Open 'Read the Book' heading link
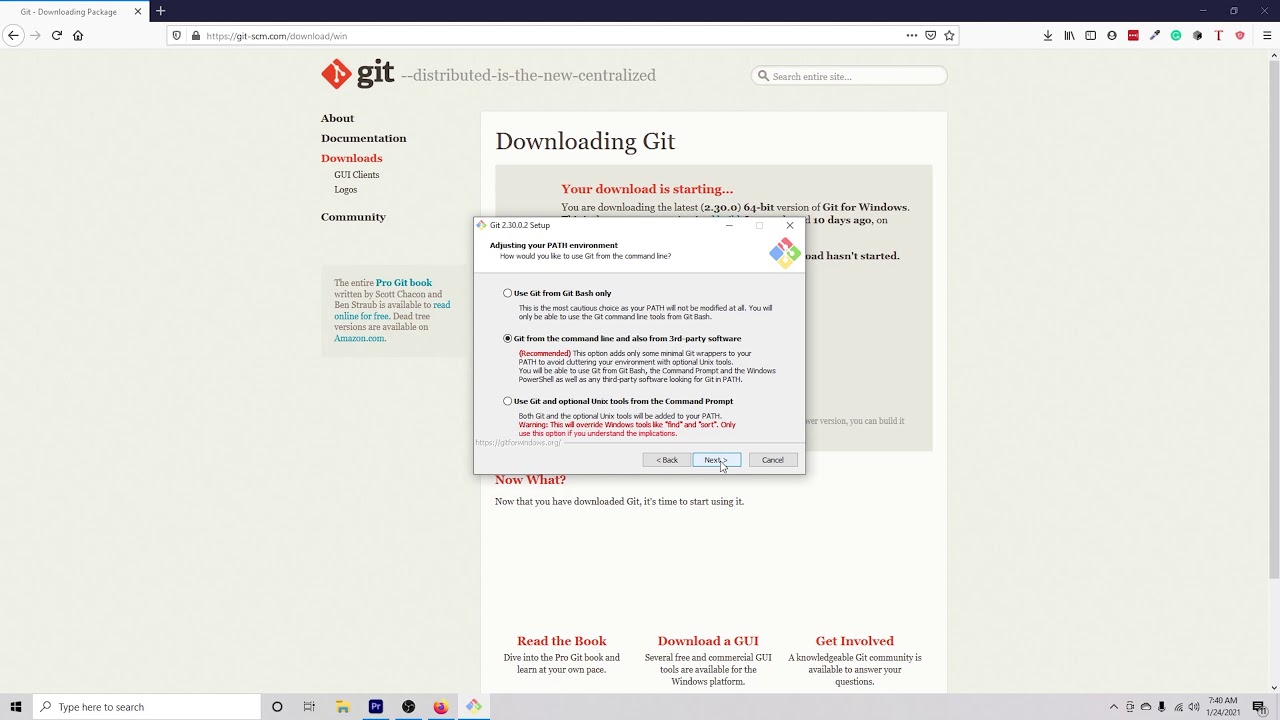This screenshot has height=720, width=1280. (x=562, y=641)
